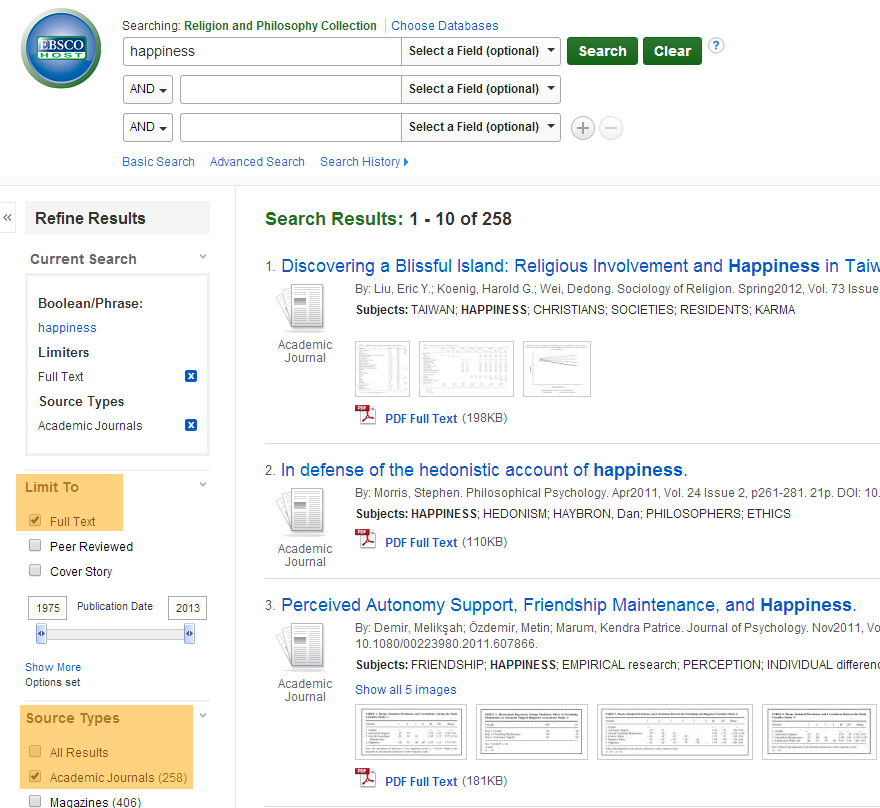
Task: View second table thumbnail of result 3
Action: point(531,732)
